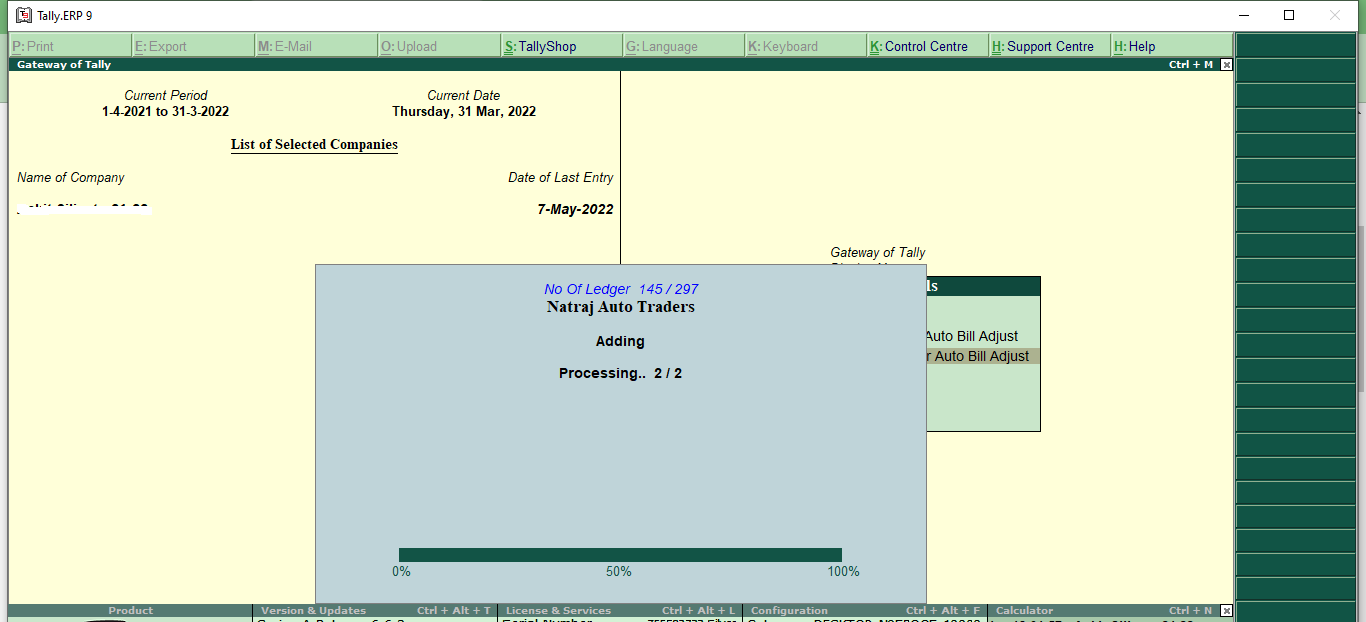The width and height of the screenshot is (1366, 622).
Task: Close the Gateway of Tally screen
Action: pyautogui.click(x=1225, y=64)
